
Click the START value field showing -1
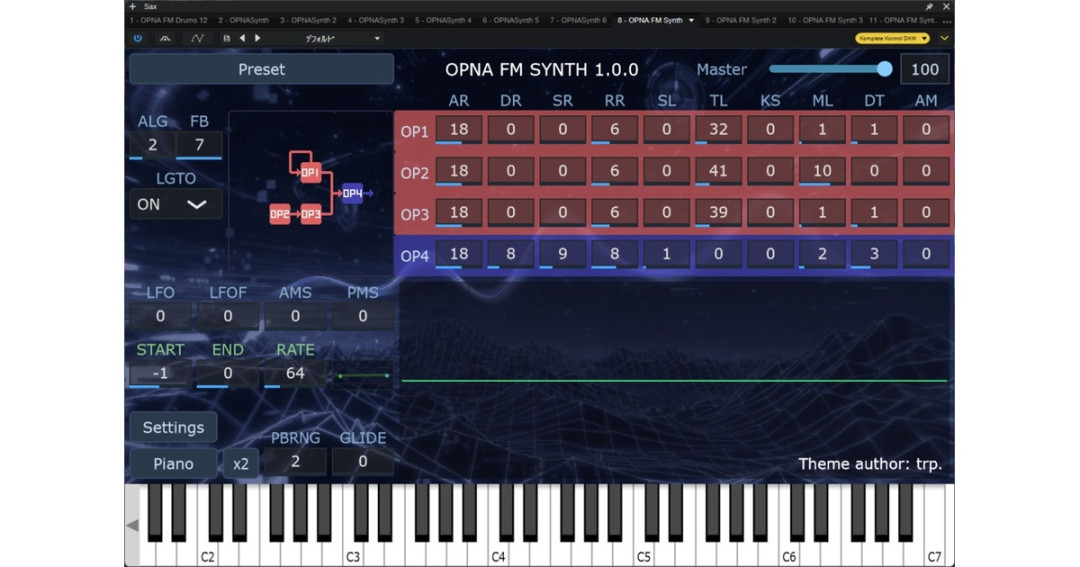[x=160, y=373]
